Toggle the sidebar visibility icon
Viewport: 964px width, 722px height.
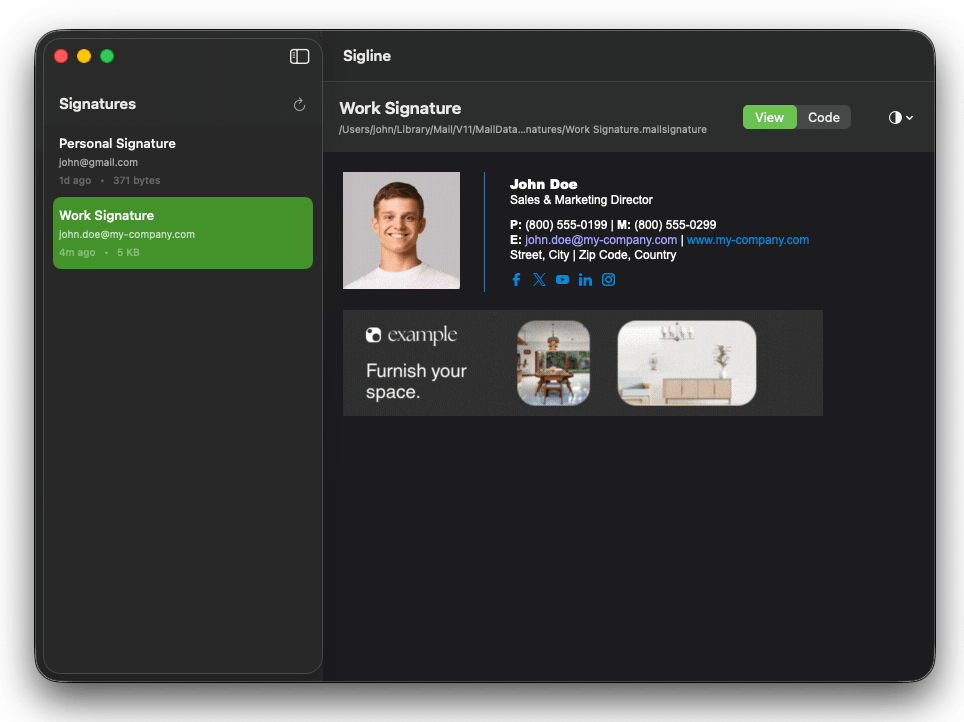coord(299,56)
